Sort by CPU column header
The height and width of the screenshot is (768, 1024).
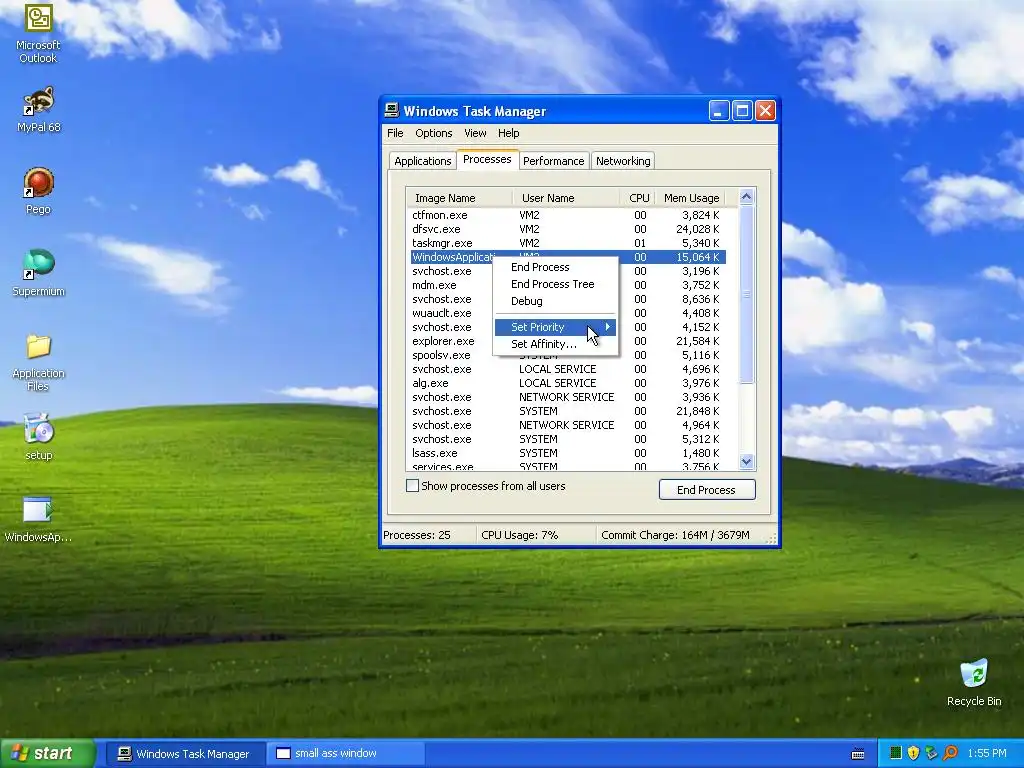637,198
